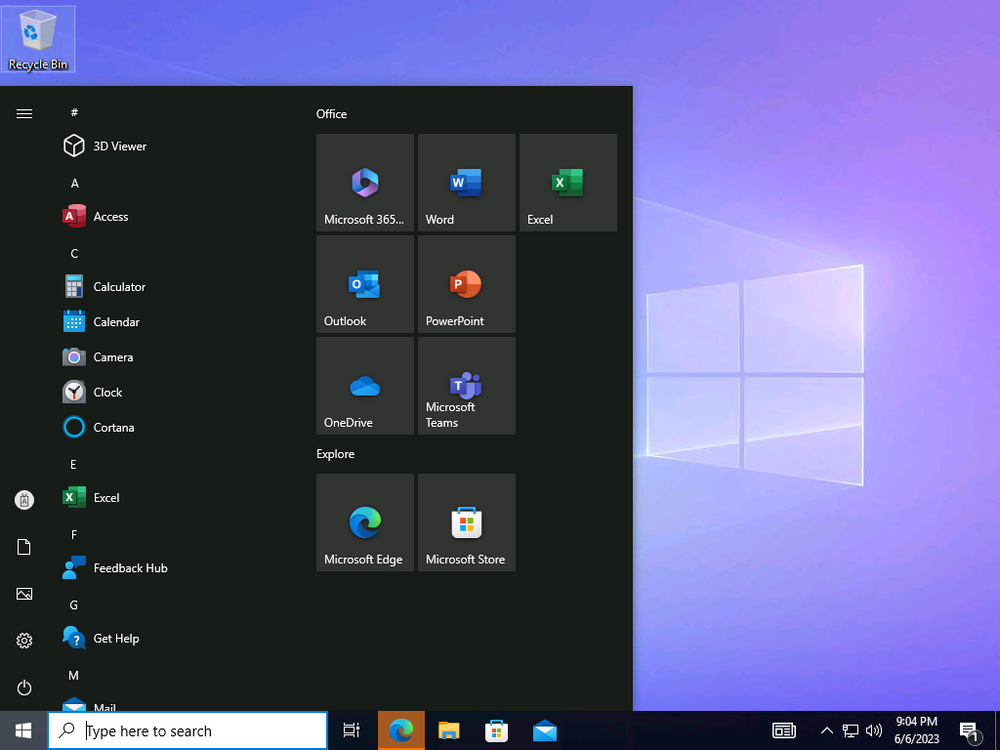Open Task View on the taskbar
Viewport: 1000px width, 750px height.
[x=351, y=731]
